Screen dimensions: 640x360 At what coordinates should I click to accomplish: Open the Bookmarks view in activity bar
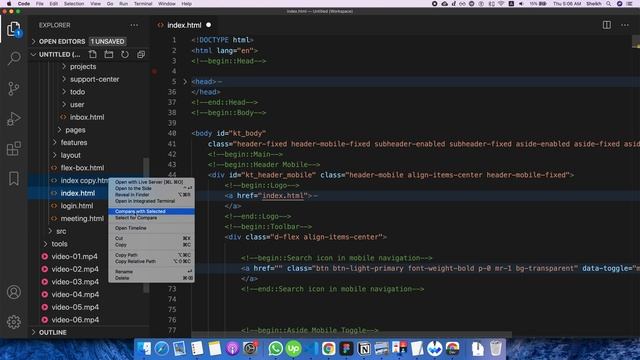coord(14,178)
